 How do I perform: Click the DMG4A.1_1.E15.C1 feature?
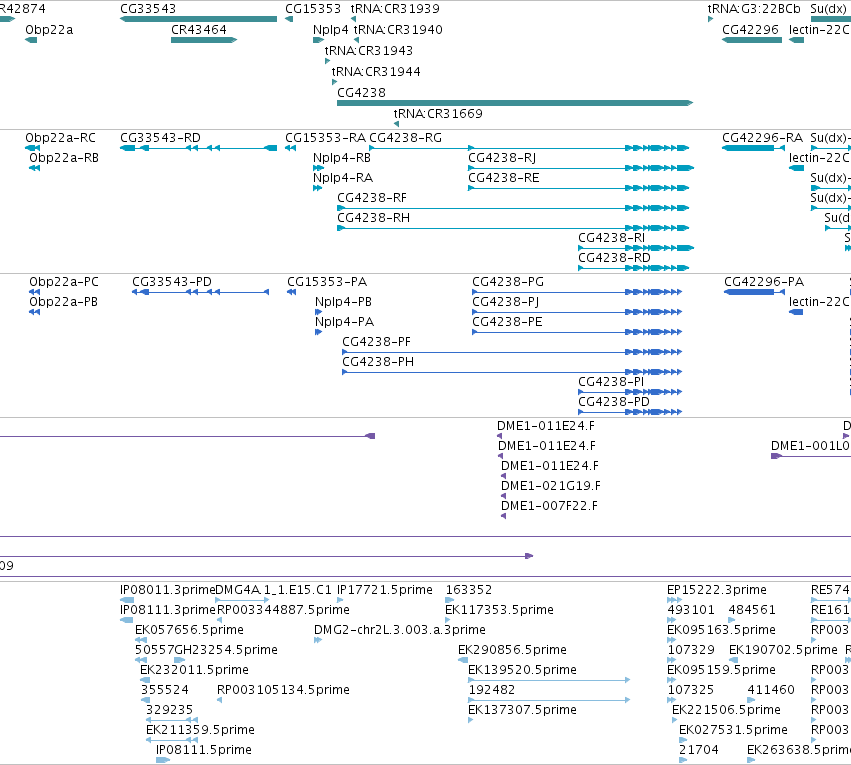click(242, 600)
